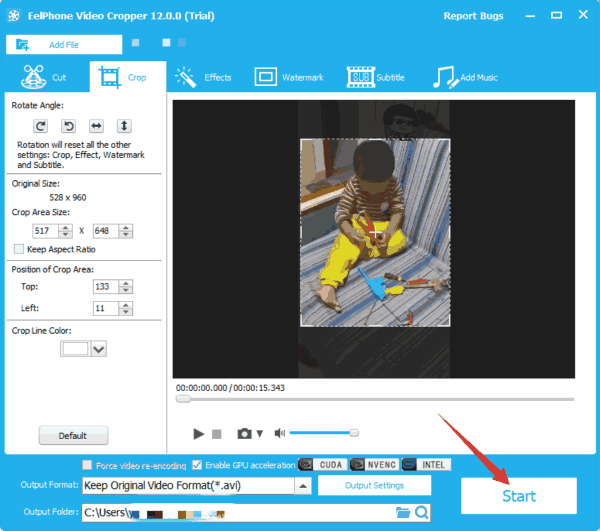Click the Add File folder icon

23,45
